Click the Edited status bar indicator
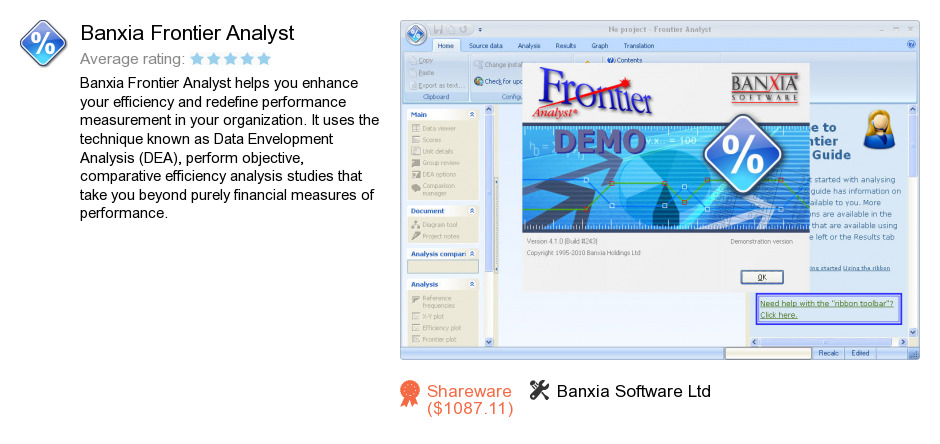Screen dimensions: 940x444 click(x=860, y=354)
